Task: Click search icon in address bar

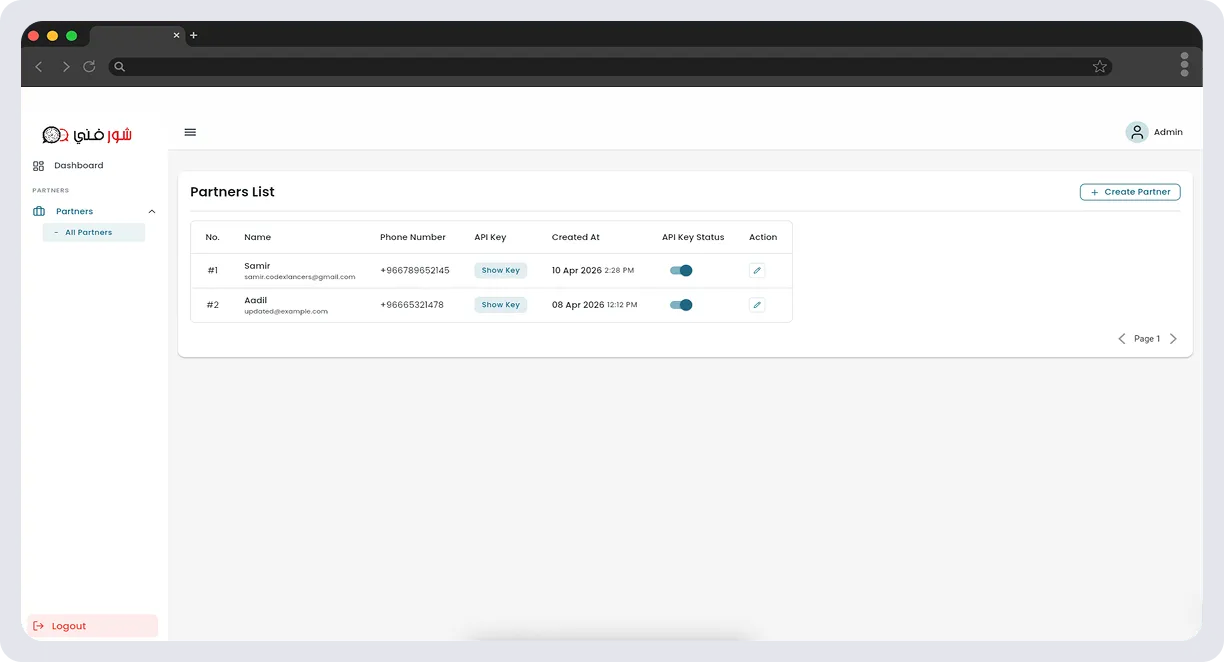Action: pos(119,67)
